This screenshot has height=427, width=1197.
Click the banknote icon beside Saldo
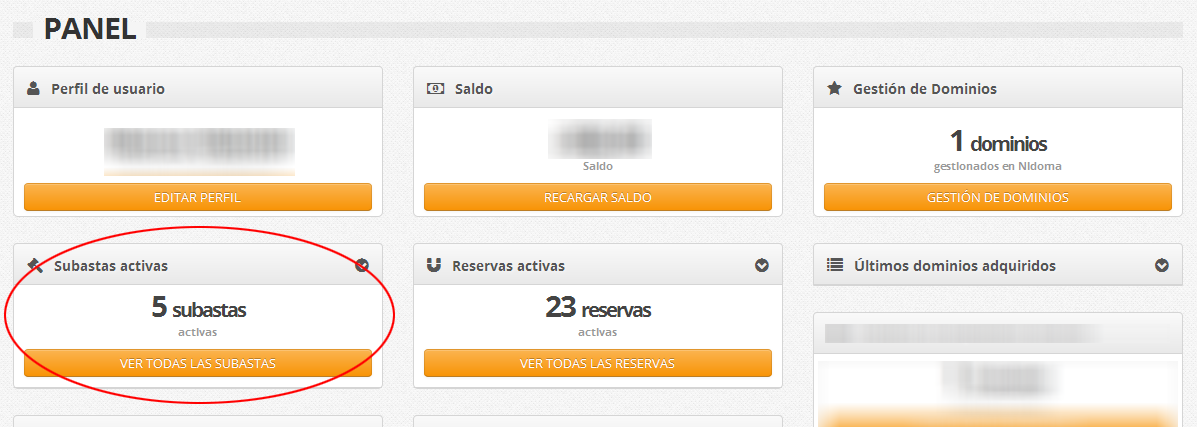(x=434, y=89)
